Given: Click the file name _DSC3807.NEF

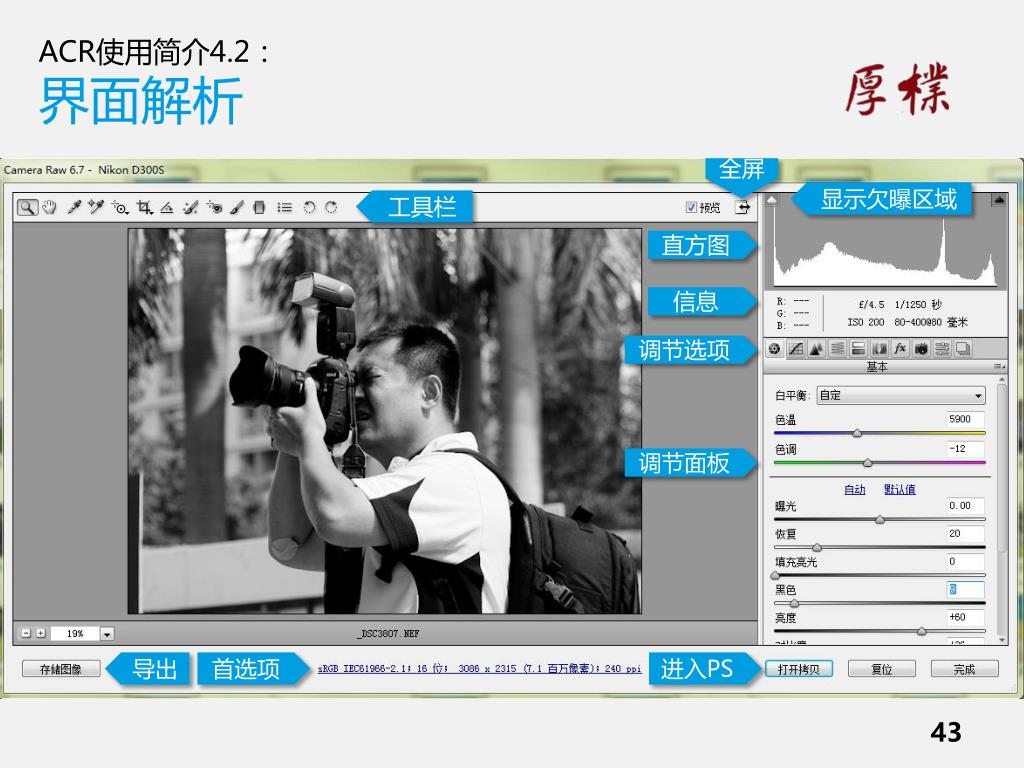Looking at the screenshot, I should (389, 633).
